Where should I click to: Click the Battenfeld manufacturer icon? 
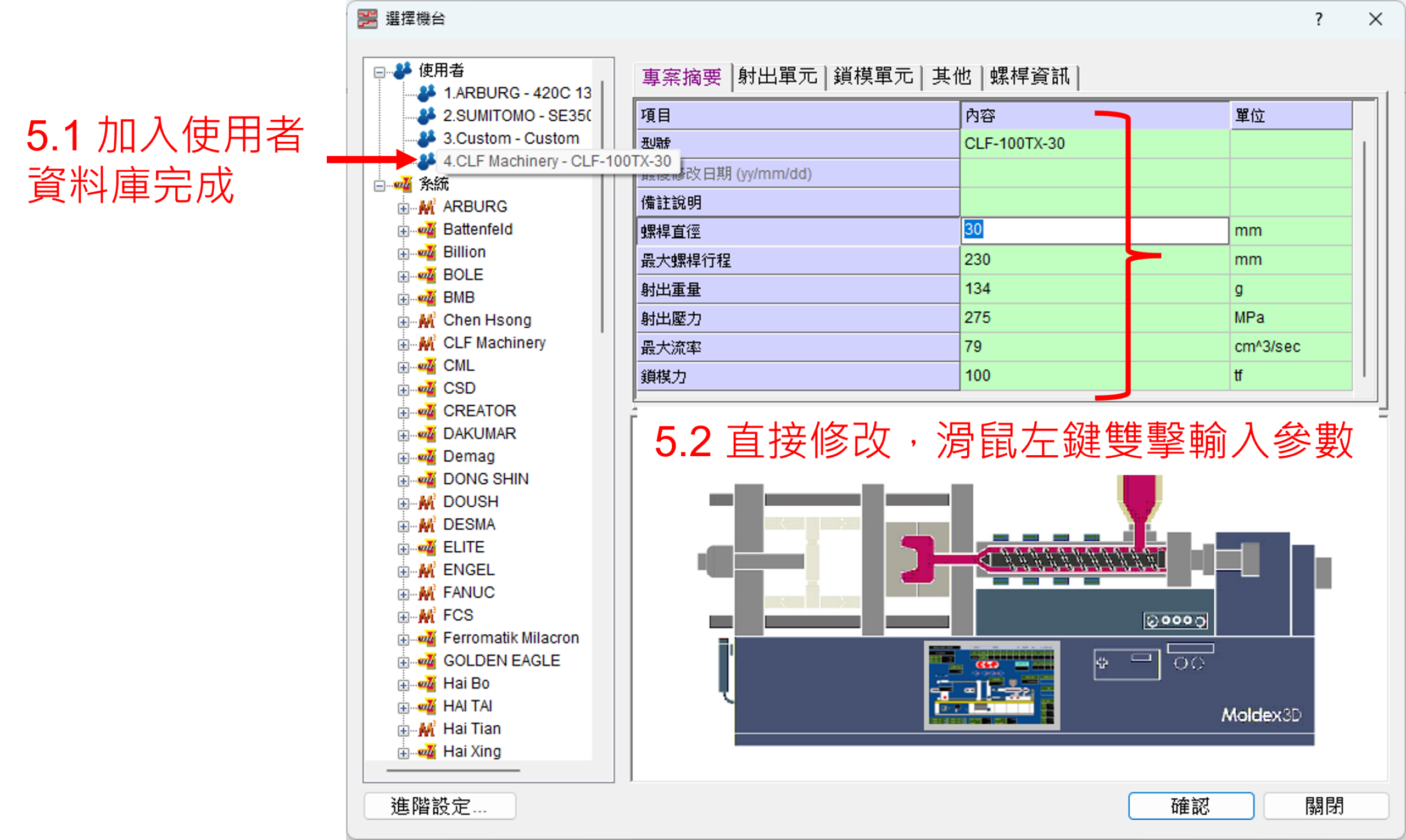[427, 229]
